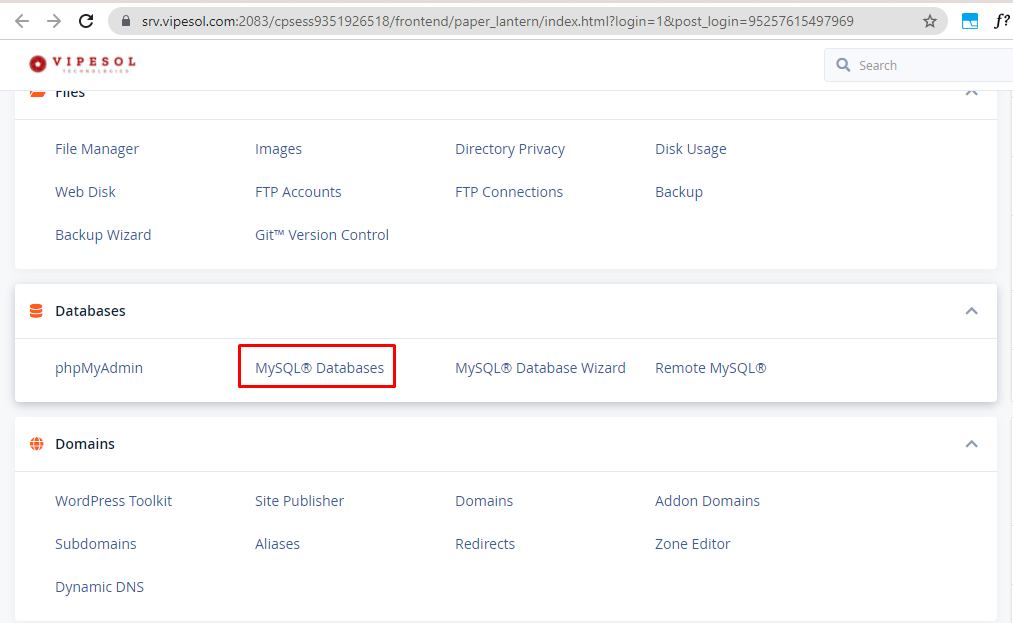
Task: Open Dynamic DNS
Action: [x=99, y=587]
